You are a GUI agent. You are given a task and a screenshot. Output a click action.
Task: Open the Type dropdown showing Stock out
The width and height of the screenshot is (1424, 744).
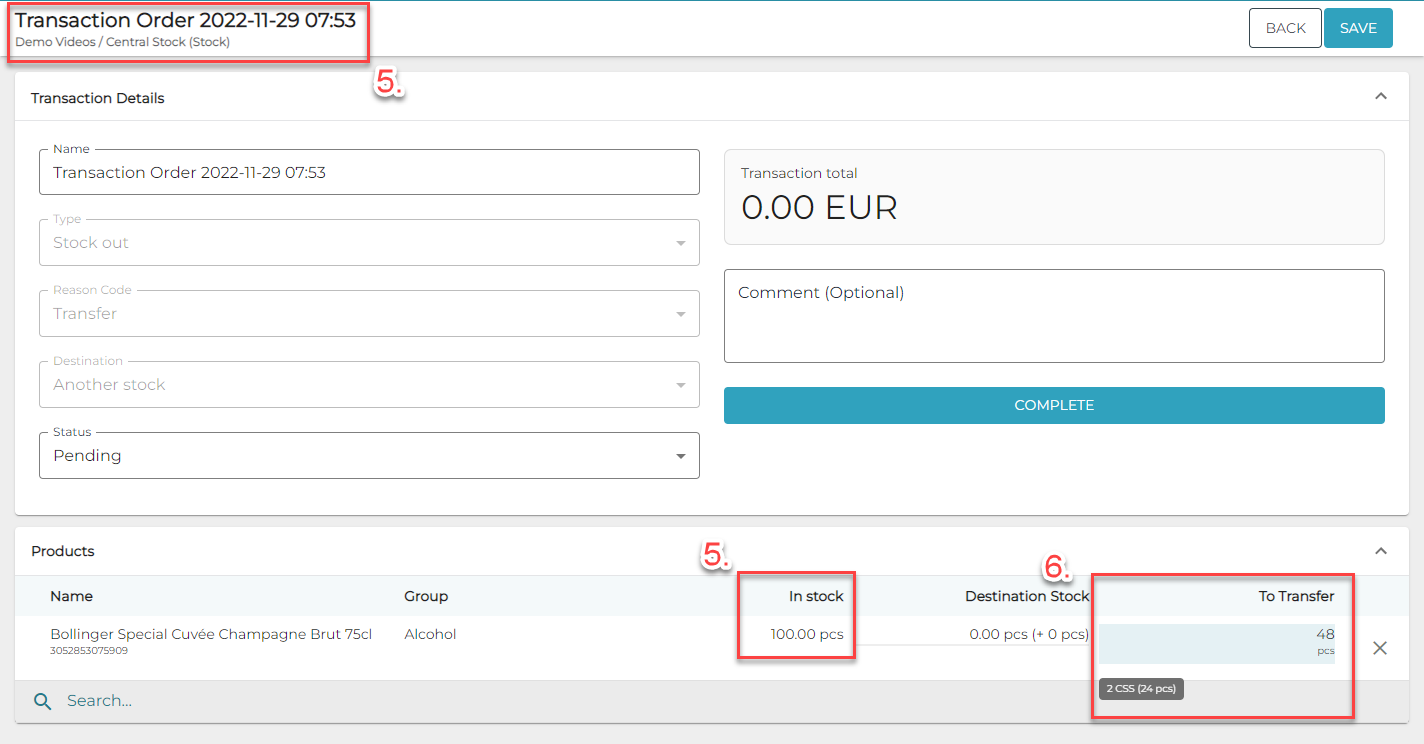pos(368,243)
